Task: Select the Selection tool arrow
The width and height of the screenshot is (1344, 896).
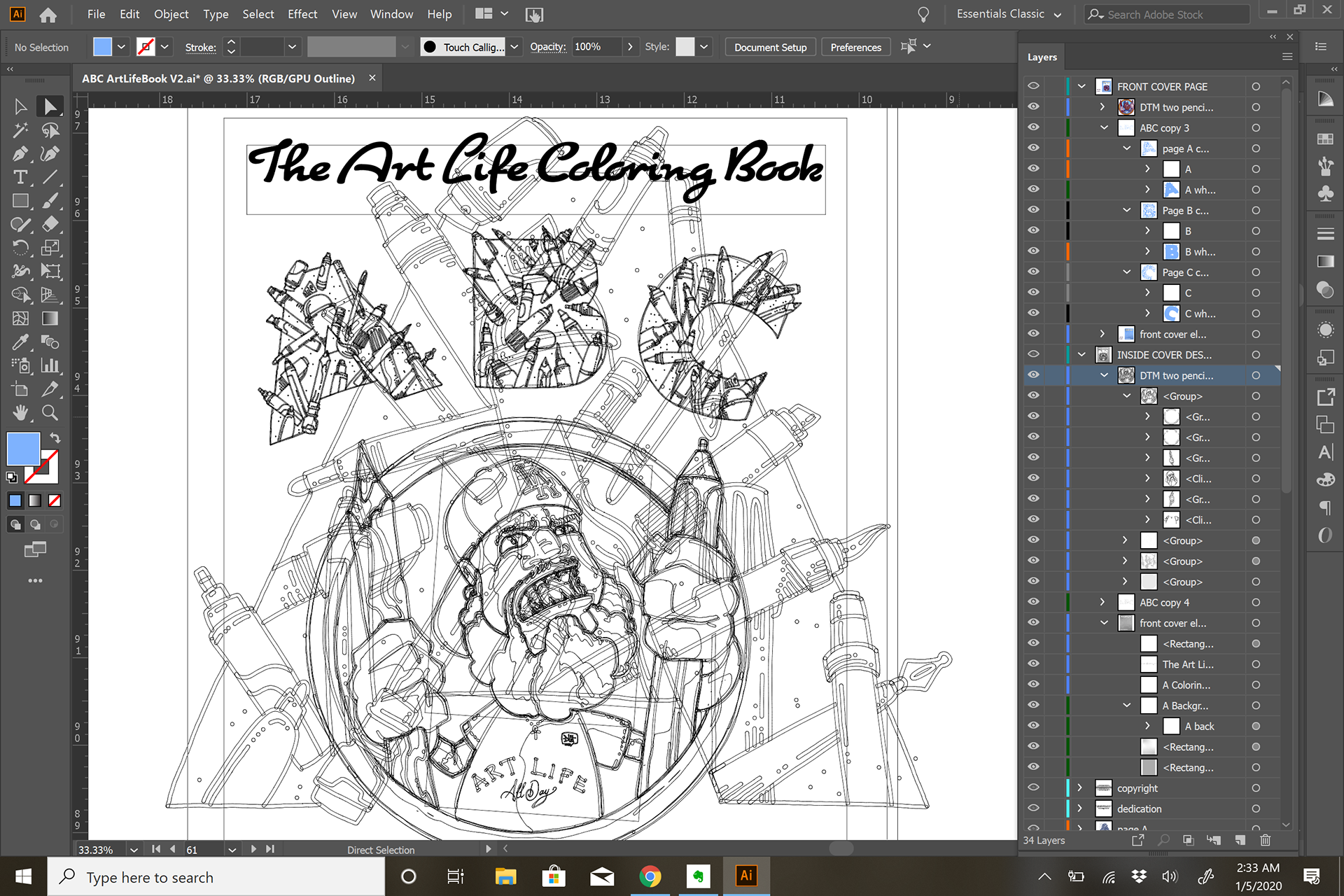Action: pyautogui.click(x=20, y=106)
